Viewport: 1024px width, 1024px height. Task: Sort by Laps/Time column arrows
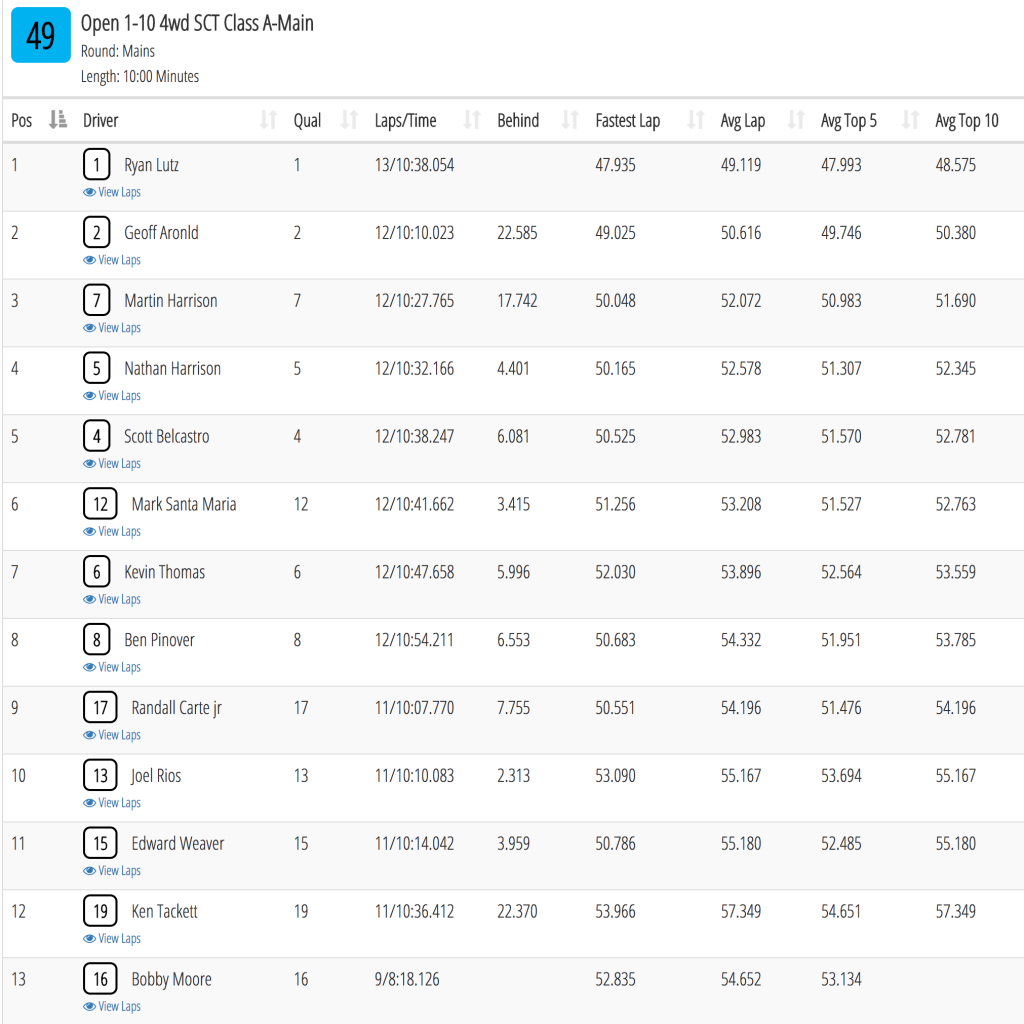point(472,120)
